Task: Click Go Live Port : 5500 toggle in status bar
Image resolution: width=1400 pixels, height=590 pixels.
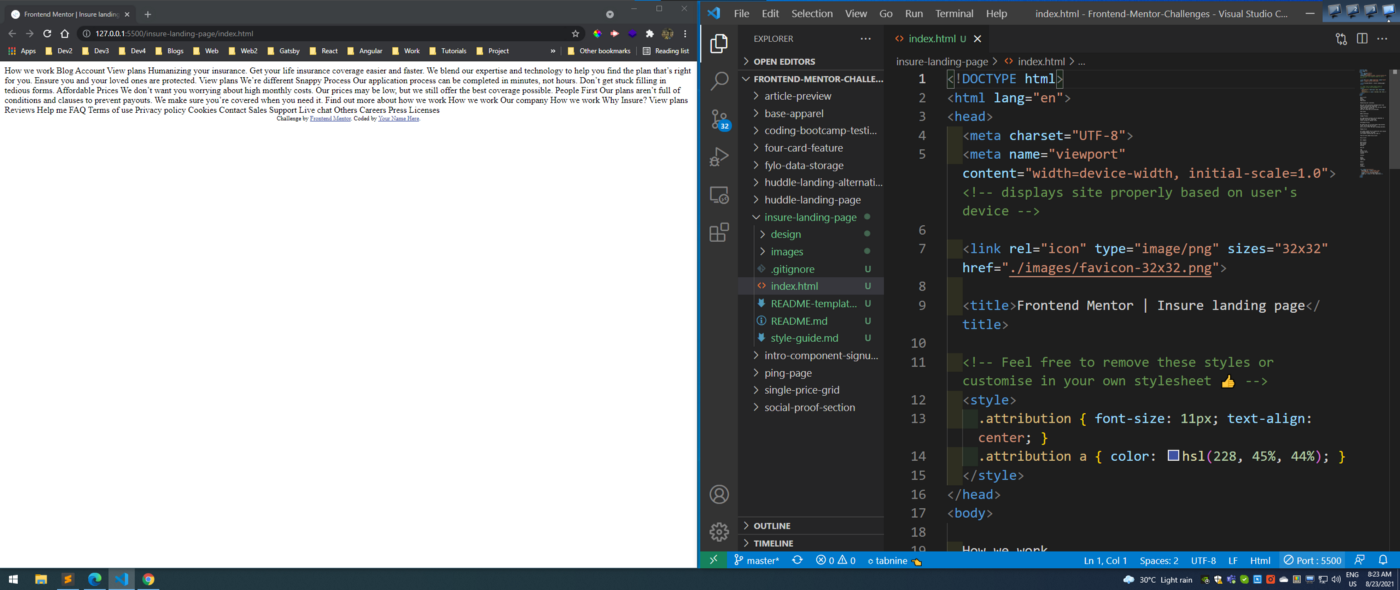Action: tap(1313, 561)
